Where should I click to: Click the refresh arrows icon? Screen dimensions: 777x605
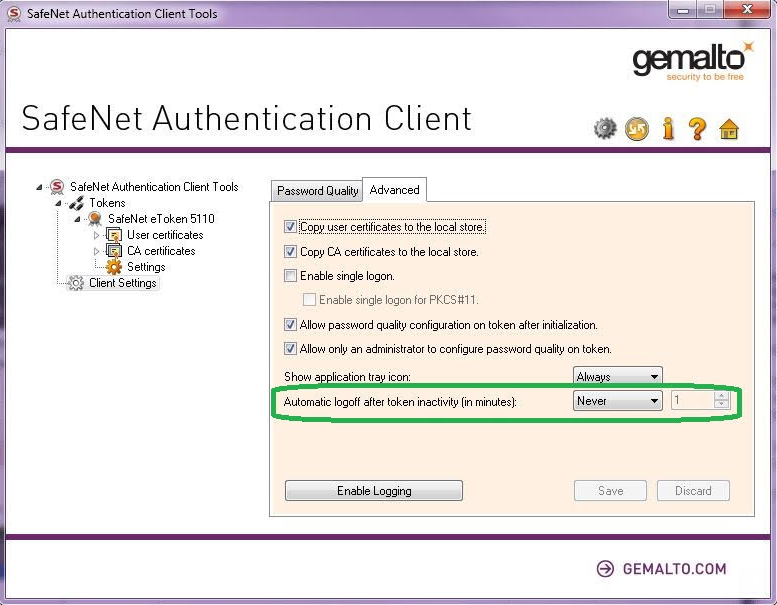pyautogui.click(x=637, y=129)
